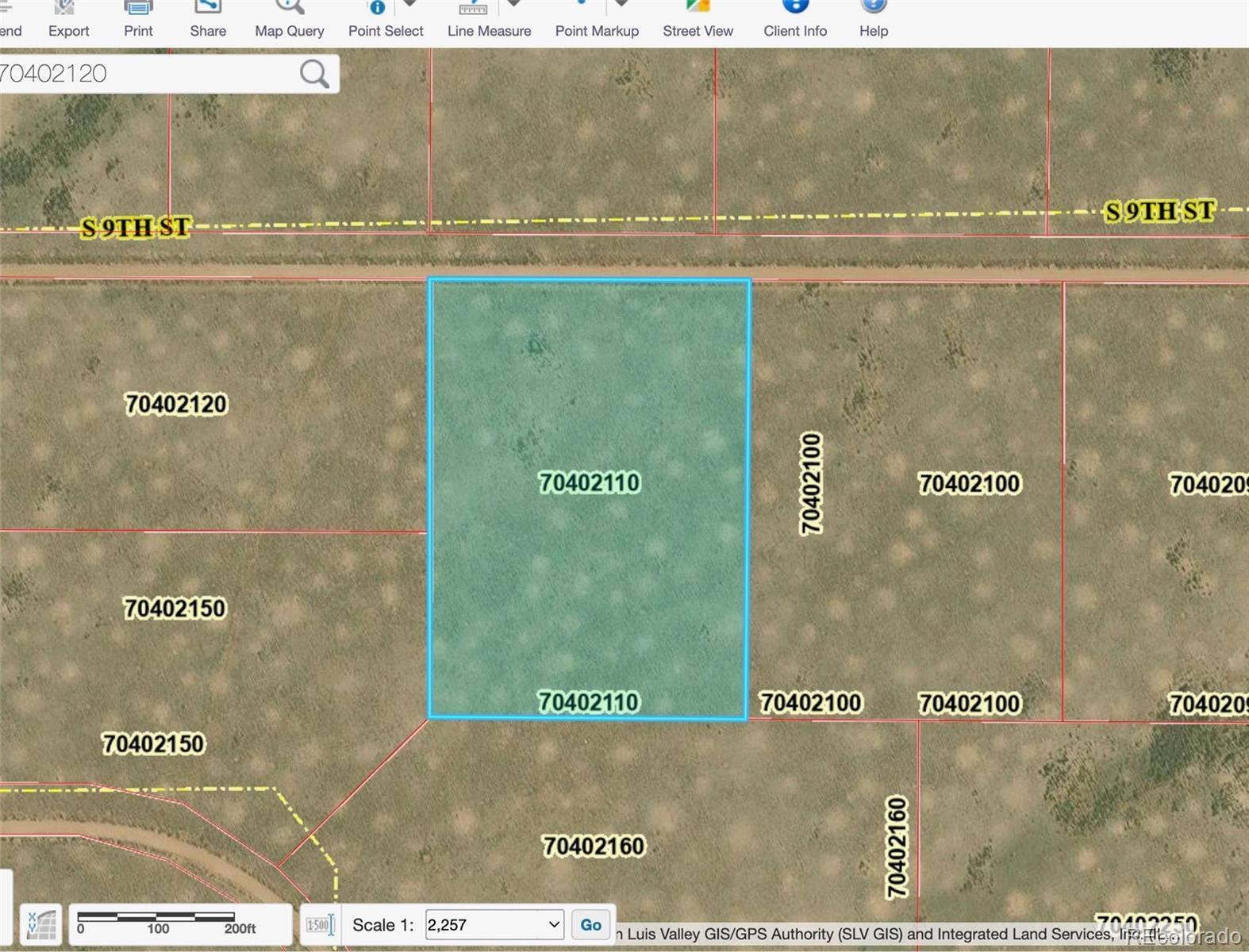This screenshot has width=1249, height=952.
Task: Select the Line Measure tool
Action: [x=474, y=20]
